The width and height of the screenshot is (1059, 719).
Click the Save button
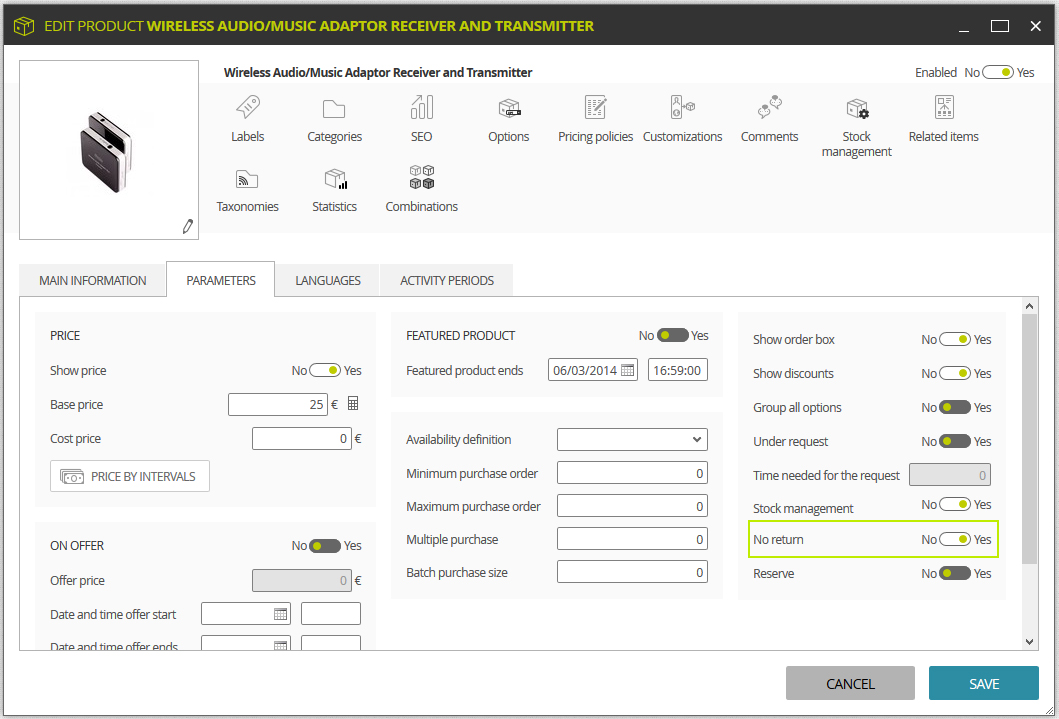983,683
